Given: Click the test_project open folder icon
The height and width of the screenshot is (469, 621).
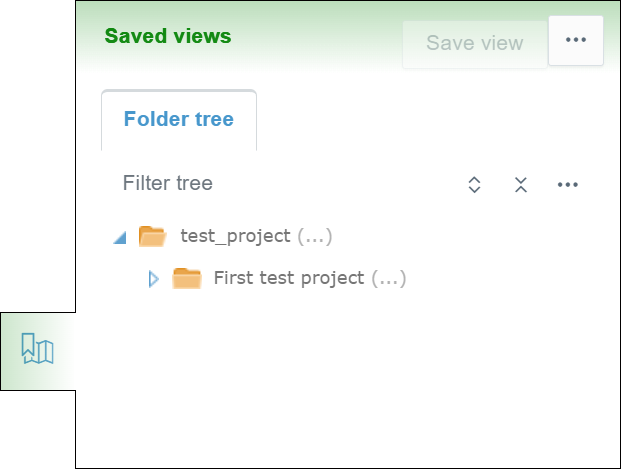Looking at the screenshot, I should (x=152, y=237).
